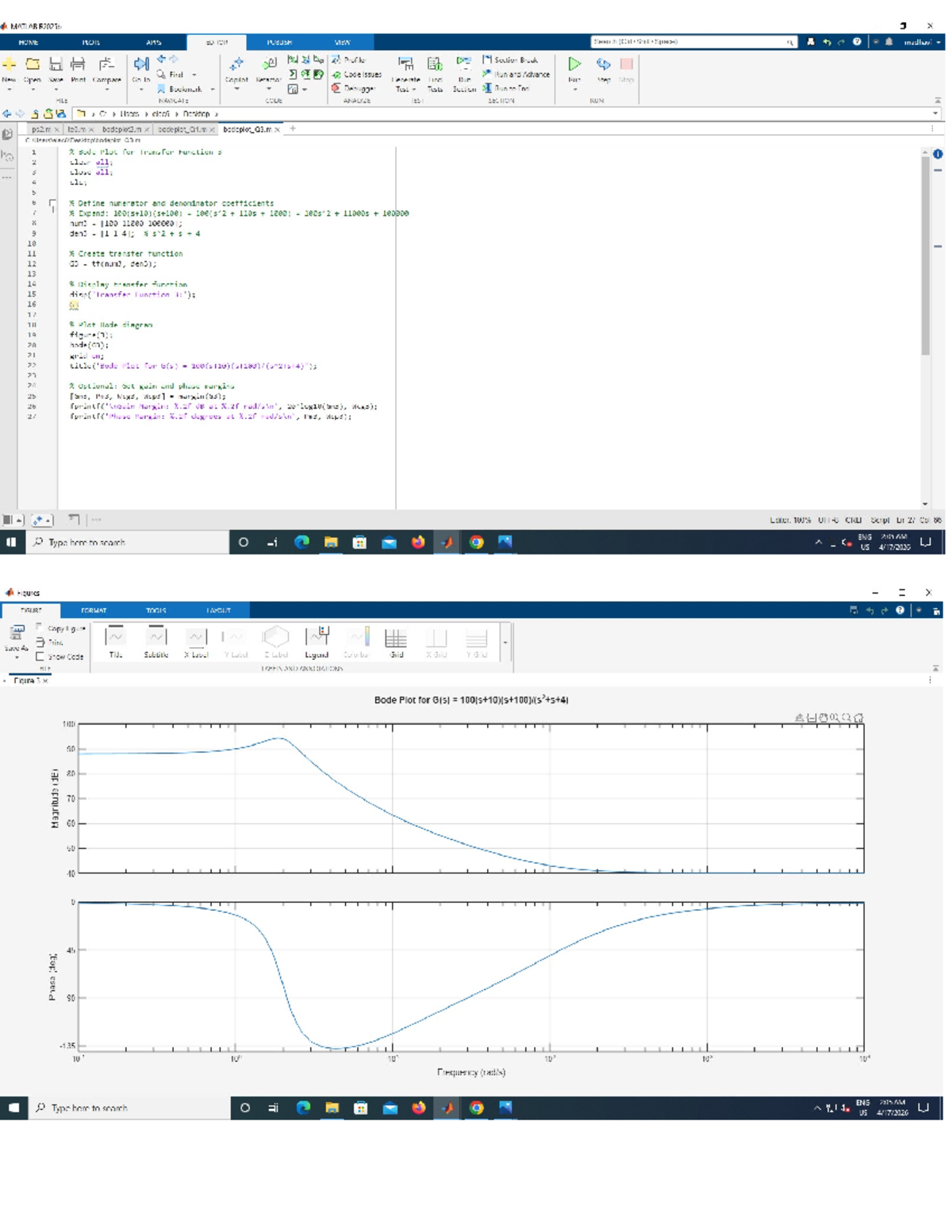Open the notifications bell in MATLAB
Image resolution: width=952 pixels, height=1232 pixels.
(889, 41)
